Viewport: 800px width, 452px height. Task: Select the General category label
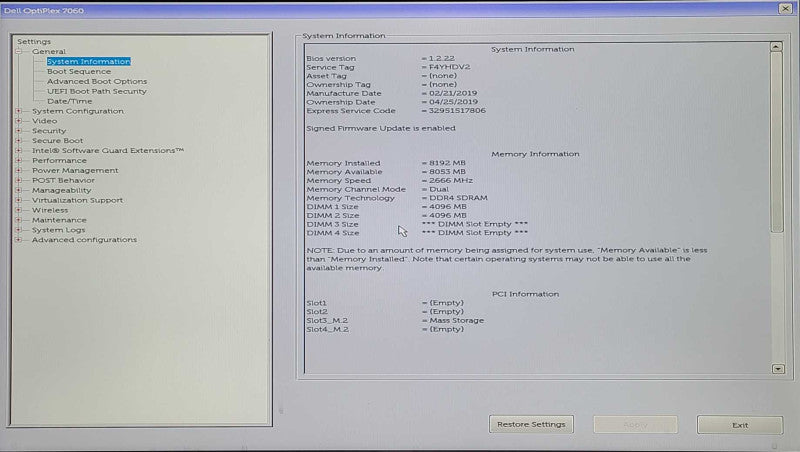(48, 52)
